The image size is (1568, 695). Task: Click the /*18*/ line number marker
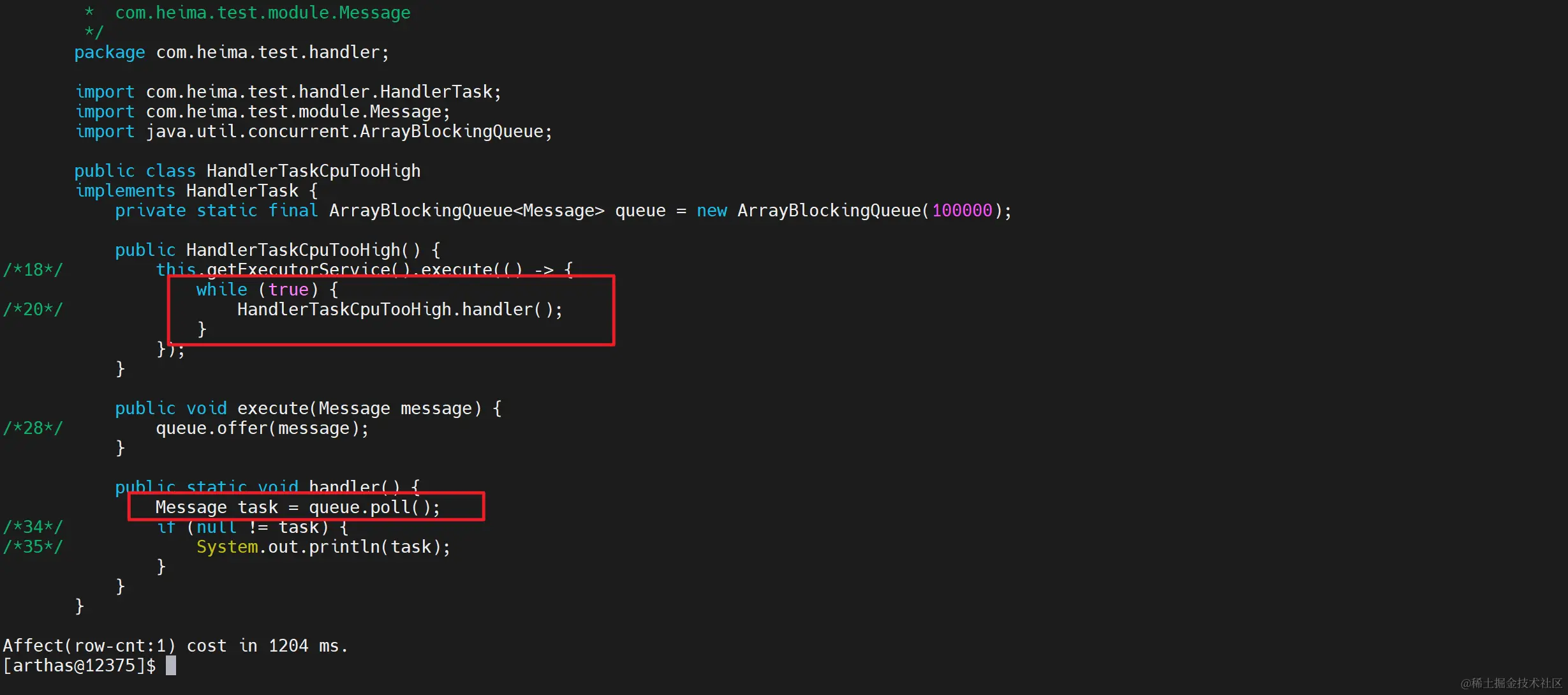pos(33,270)
